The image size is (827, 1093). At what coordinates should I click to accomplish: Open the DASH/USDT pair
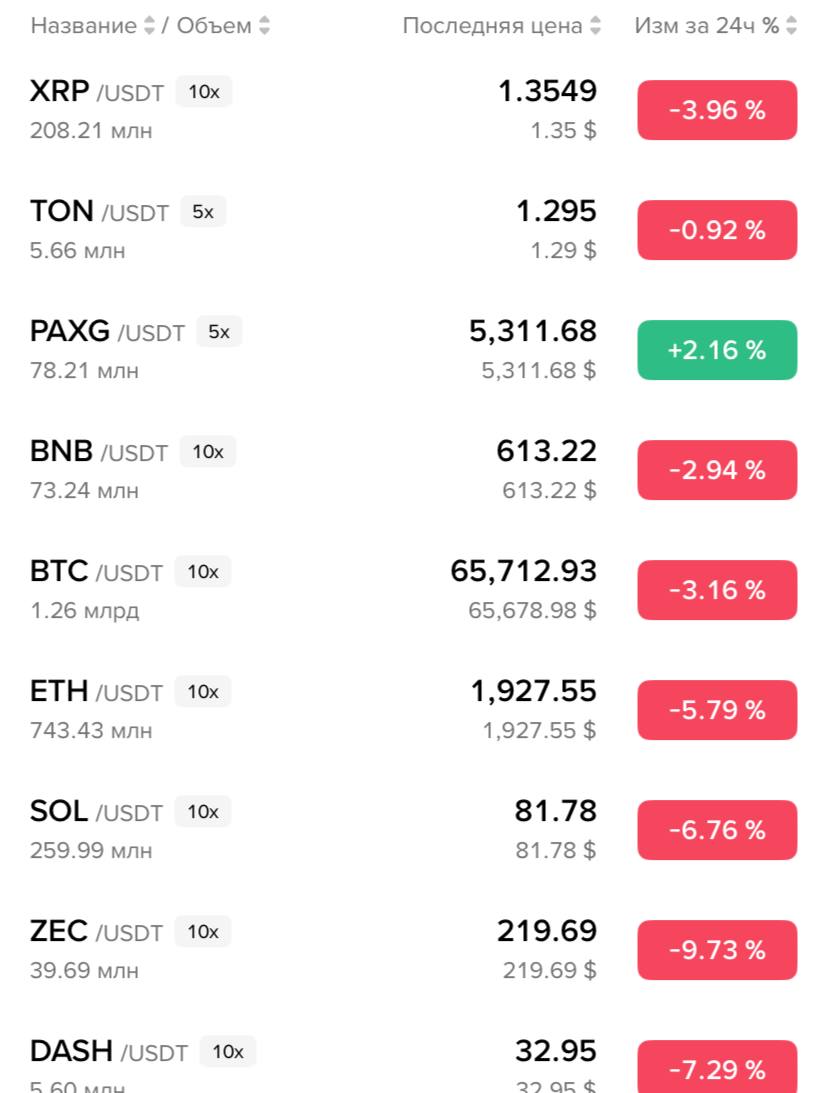tap(414, 1061)
